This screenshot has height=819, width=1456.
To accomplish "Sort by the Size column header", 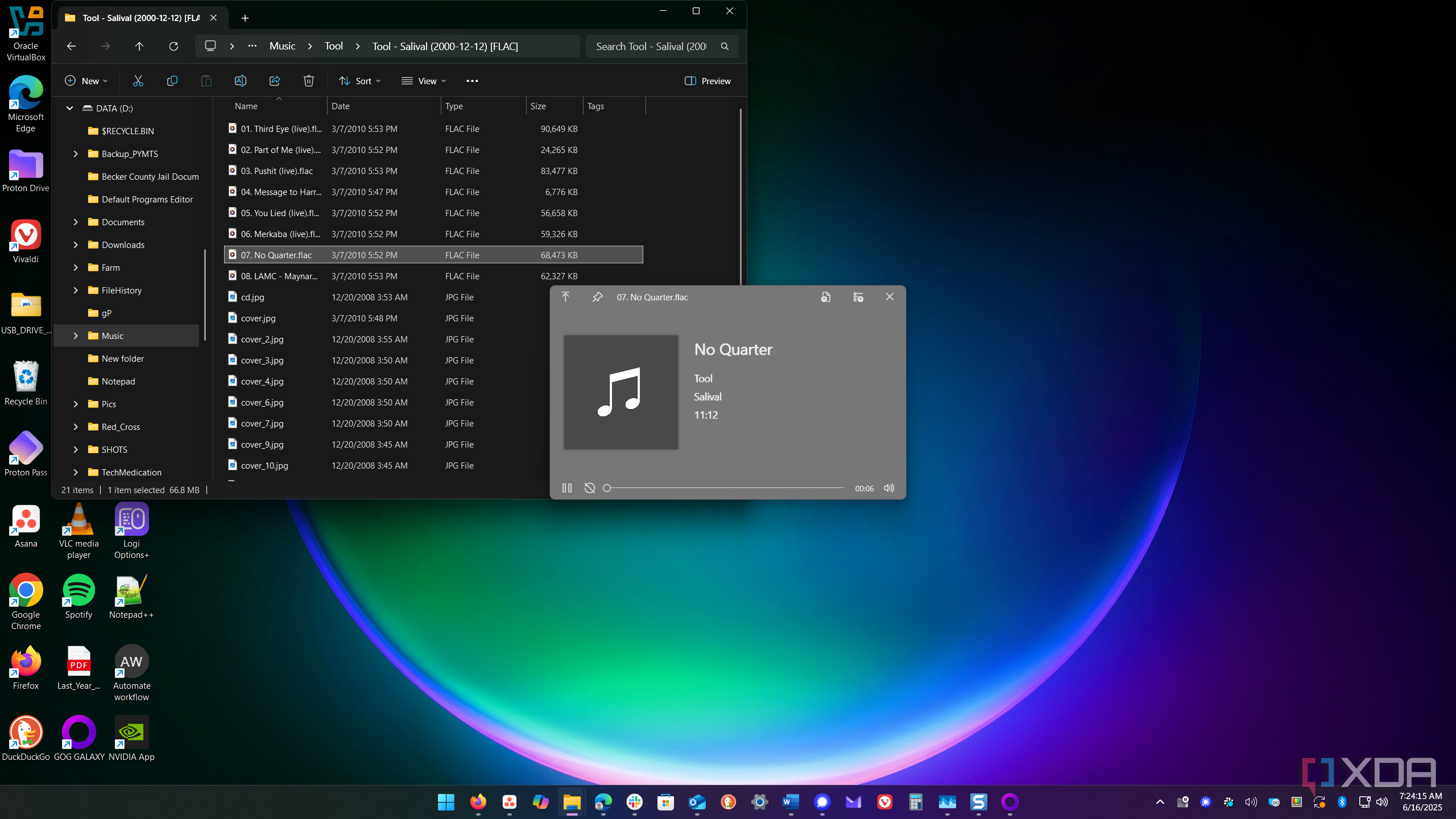I will click(x=555, y=106).
